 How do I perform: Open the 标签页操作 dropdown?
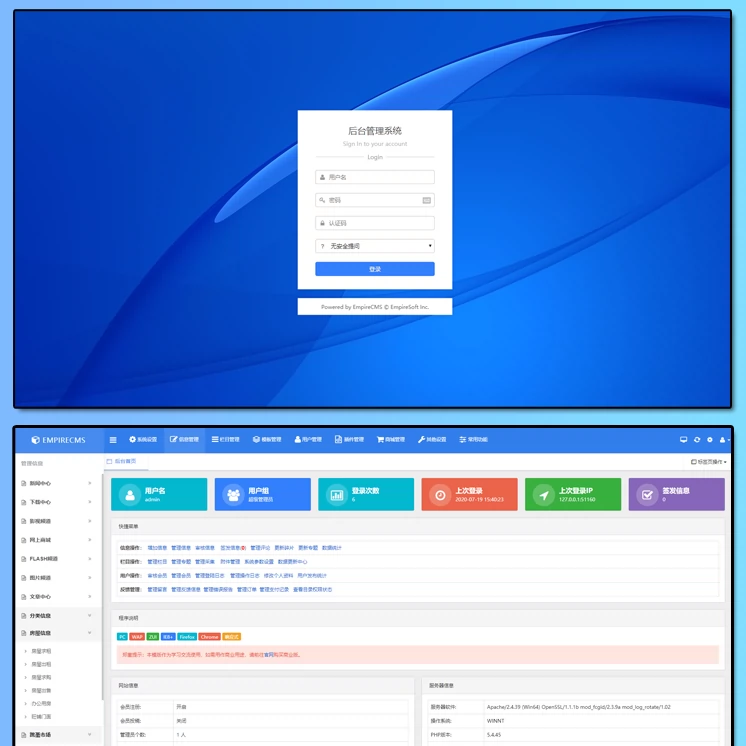[x=710, y=462]
